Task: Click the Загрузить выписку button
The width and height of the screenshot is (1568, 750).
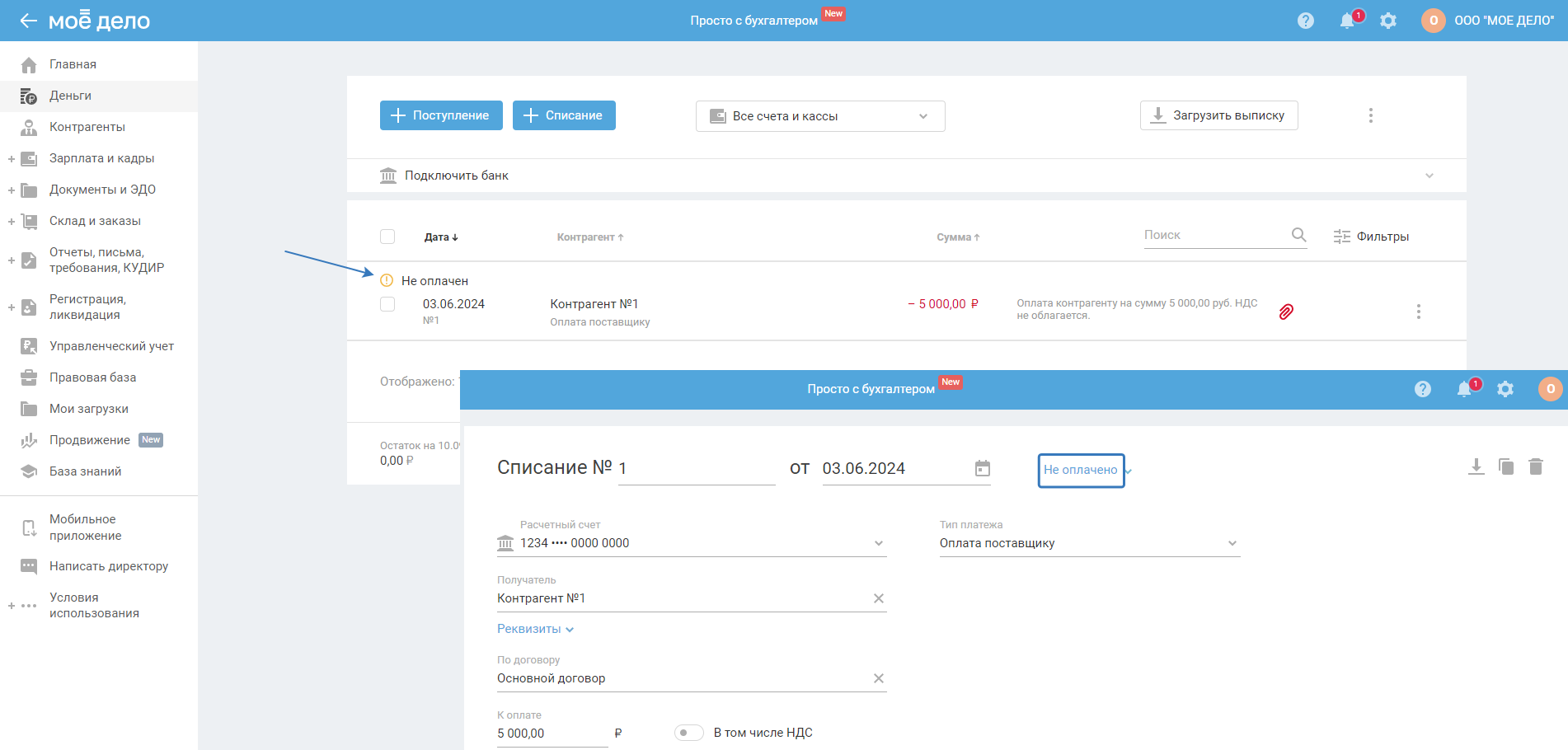Action: coord(1219,115)
